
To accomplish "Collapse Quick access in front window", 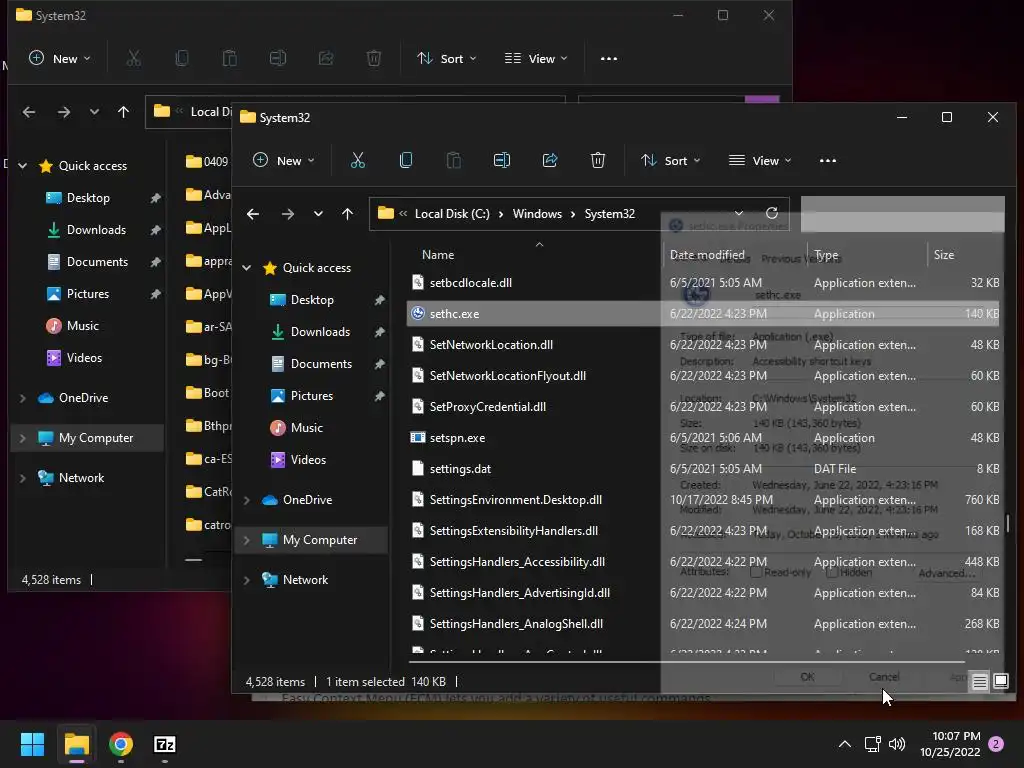I will coord(247,268).
